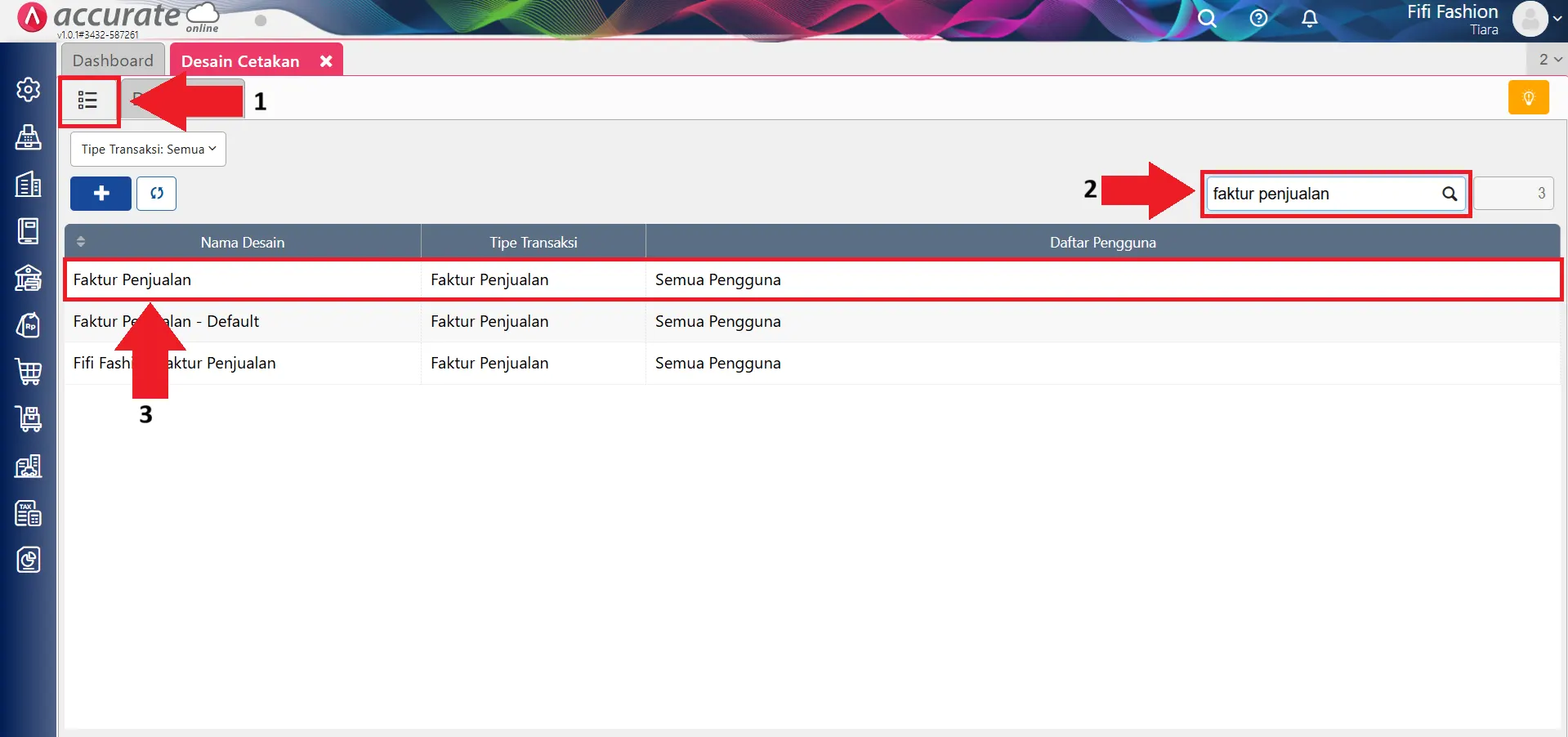Click the list view icon tab
Image resolution: width=1568 pixels, height=737 pixels.
tap(88, 100)
